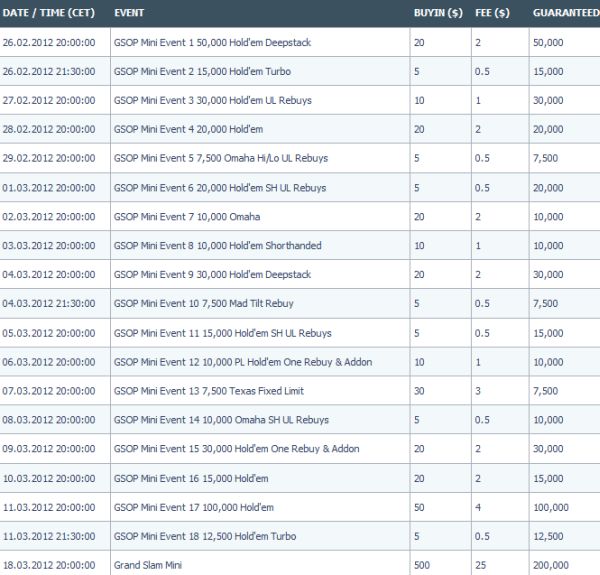Select GSOP Mini Event 3 30,000 Hold'em UL Rebuys

pos(212,100)
